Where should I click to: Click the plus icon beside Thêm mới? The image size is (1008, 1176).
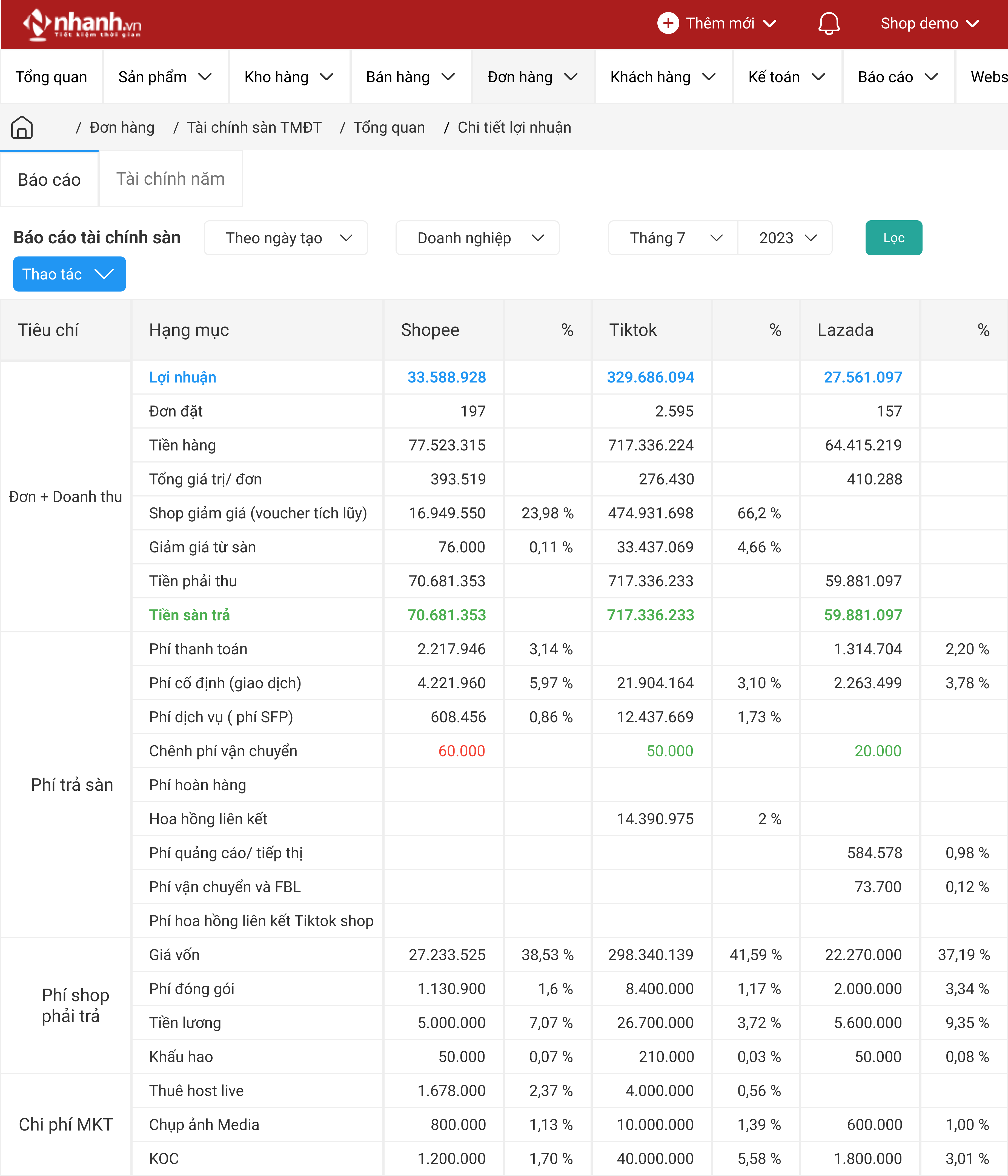(x=668, y=23)
